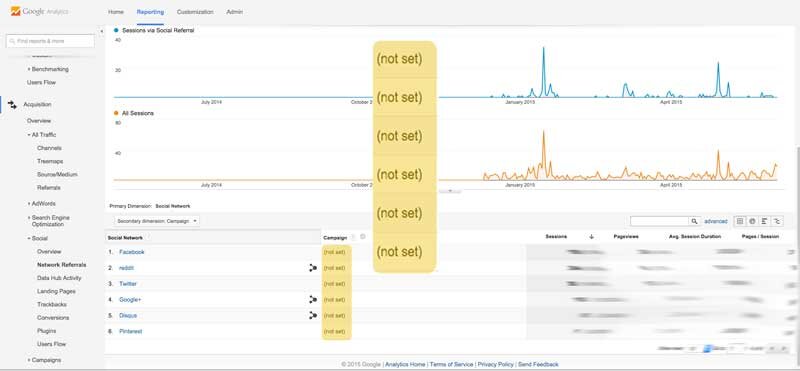Open the Admin tab
This screenshot has width=800, height=371.
tap(235, 12)
